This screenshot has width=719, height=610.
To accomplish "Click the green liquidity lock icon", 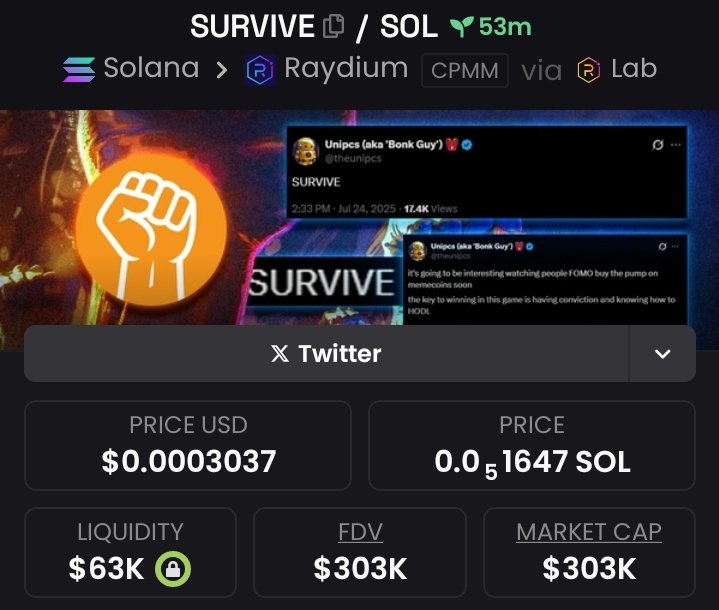I will coord(173,569).
